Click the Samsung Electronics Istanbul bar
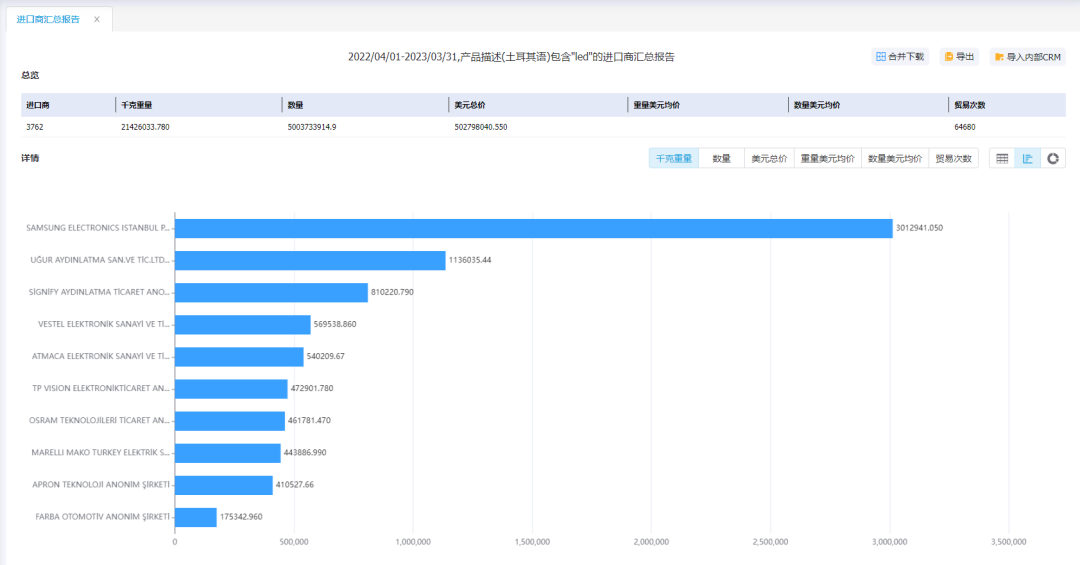The image size is (1080, 565). click(533, 228)
